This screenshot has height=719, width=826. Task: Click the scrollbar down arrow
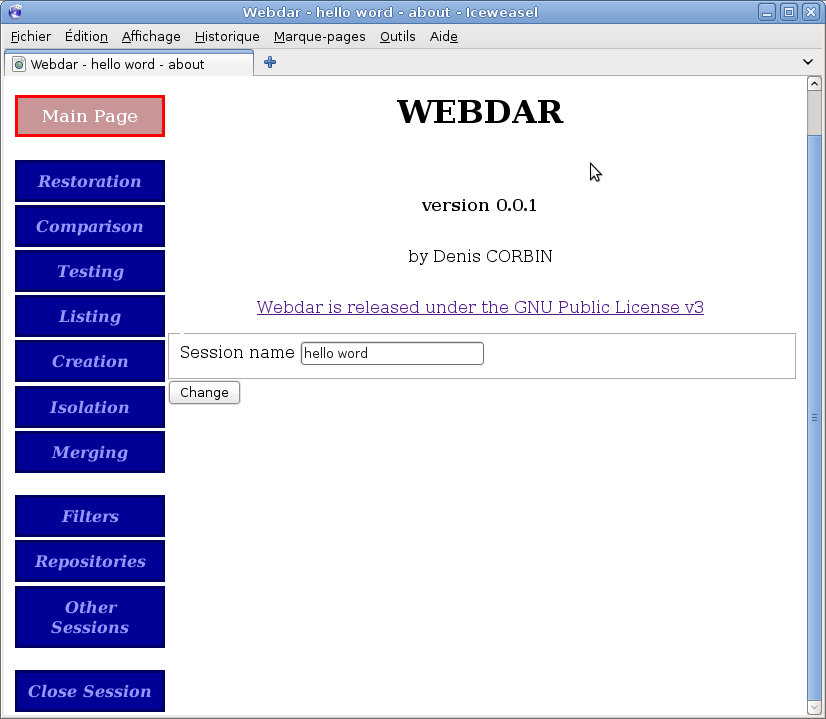[815, 707]
